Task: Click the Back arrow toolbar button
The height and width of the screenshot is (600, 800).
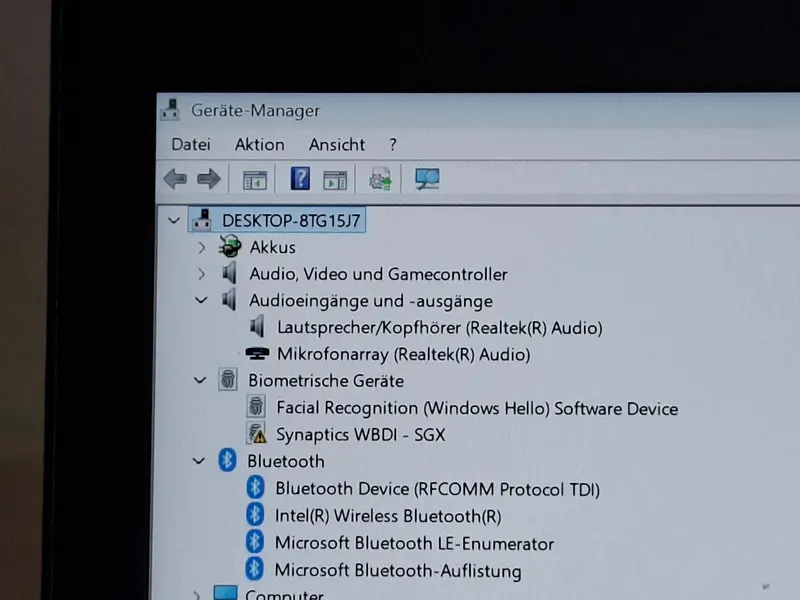Action: (175, 179)
